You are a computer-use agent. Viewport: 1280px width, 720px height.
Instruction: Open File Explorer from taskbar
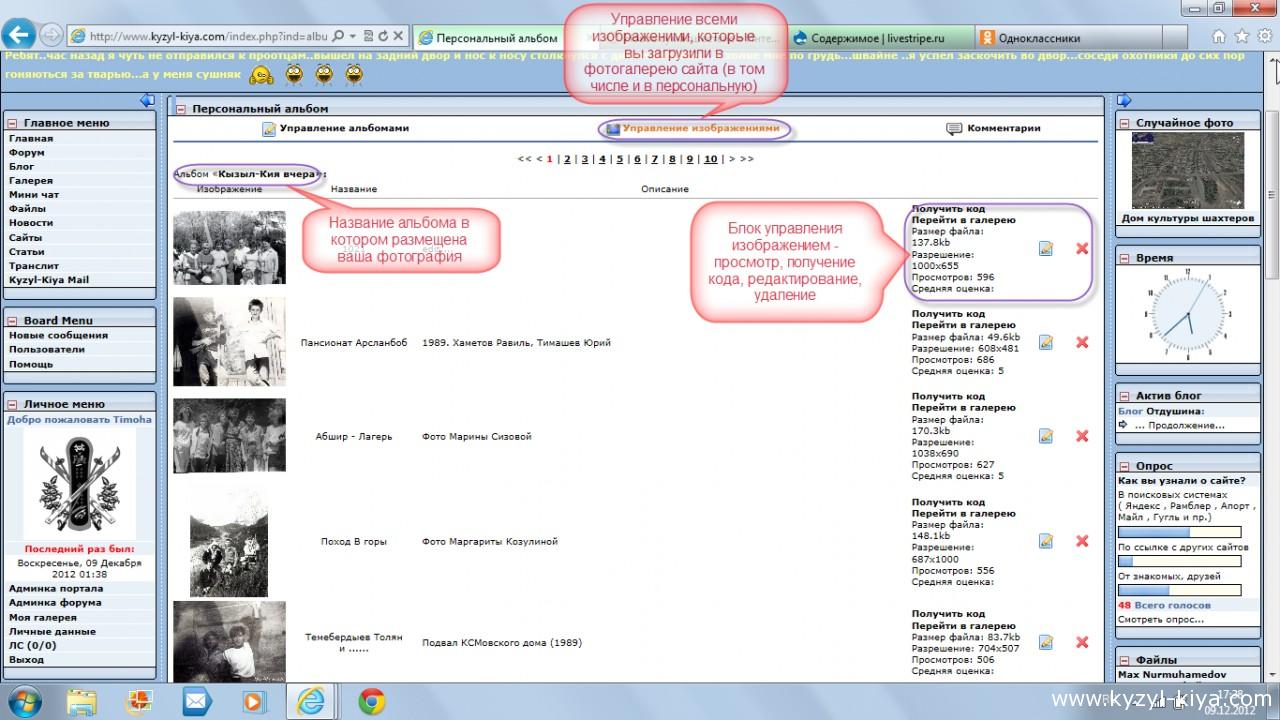[83, 701]
